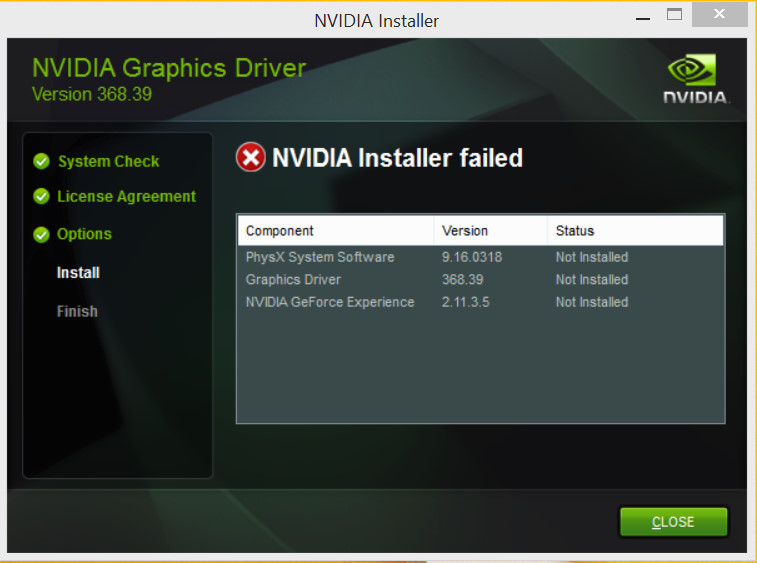Maximize the NVIDIA Installer window
Screen dimensions: 757x563
tap(674, 15)
